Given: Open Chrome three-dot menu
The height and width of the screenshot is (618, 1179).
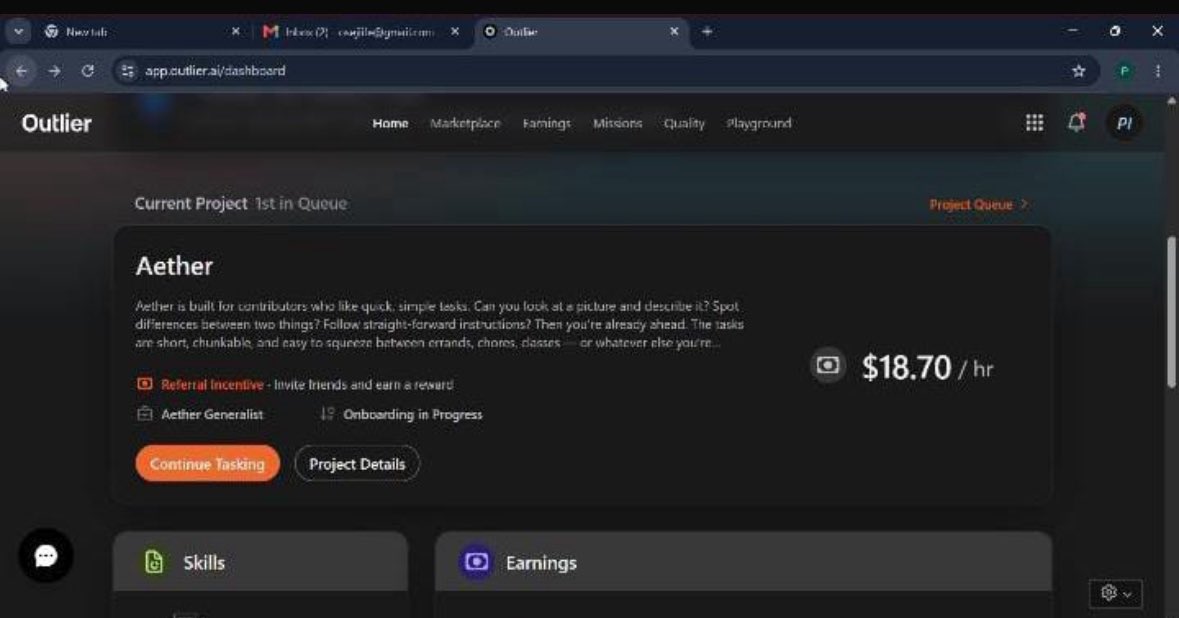Looking at the screenshot, I should point(1158,71).
